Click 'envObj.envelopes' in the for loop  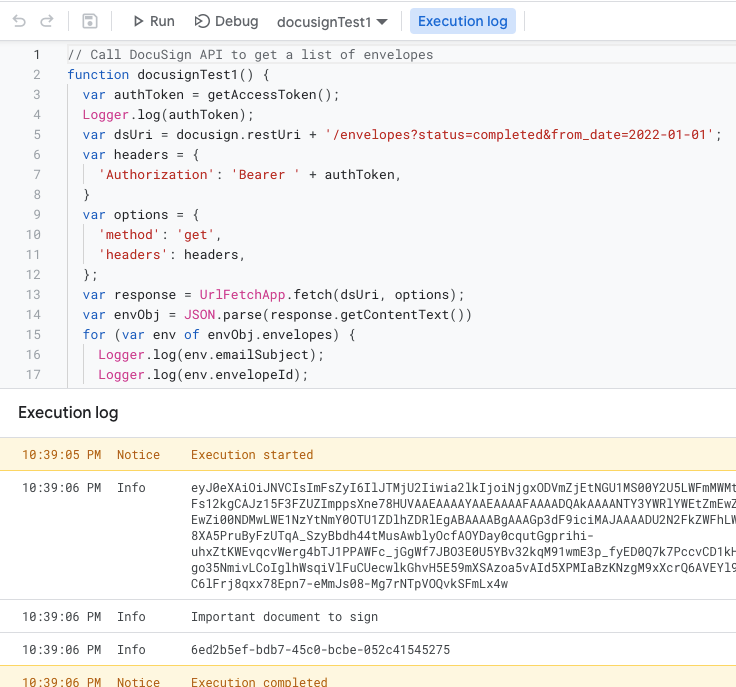(269, 335)
